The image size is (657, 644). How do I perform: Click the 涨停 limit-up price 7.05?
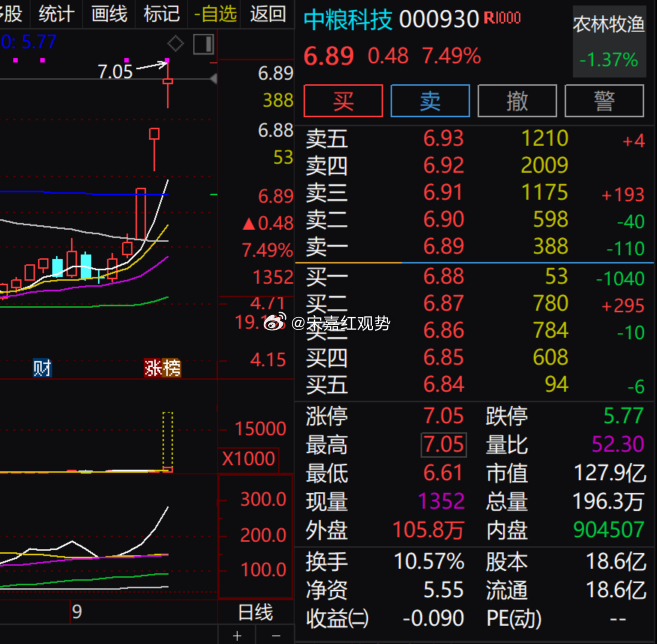click(443, 416)
